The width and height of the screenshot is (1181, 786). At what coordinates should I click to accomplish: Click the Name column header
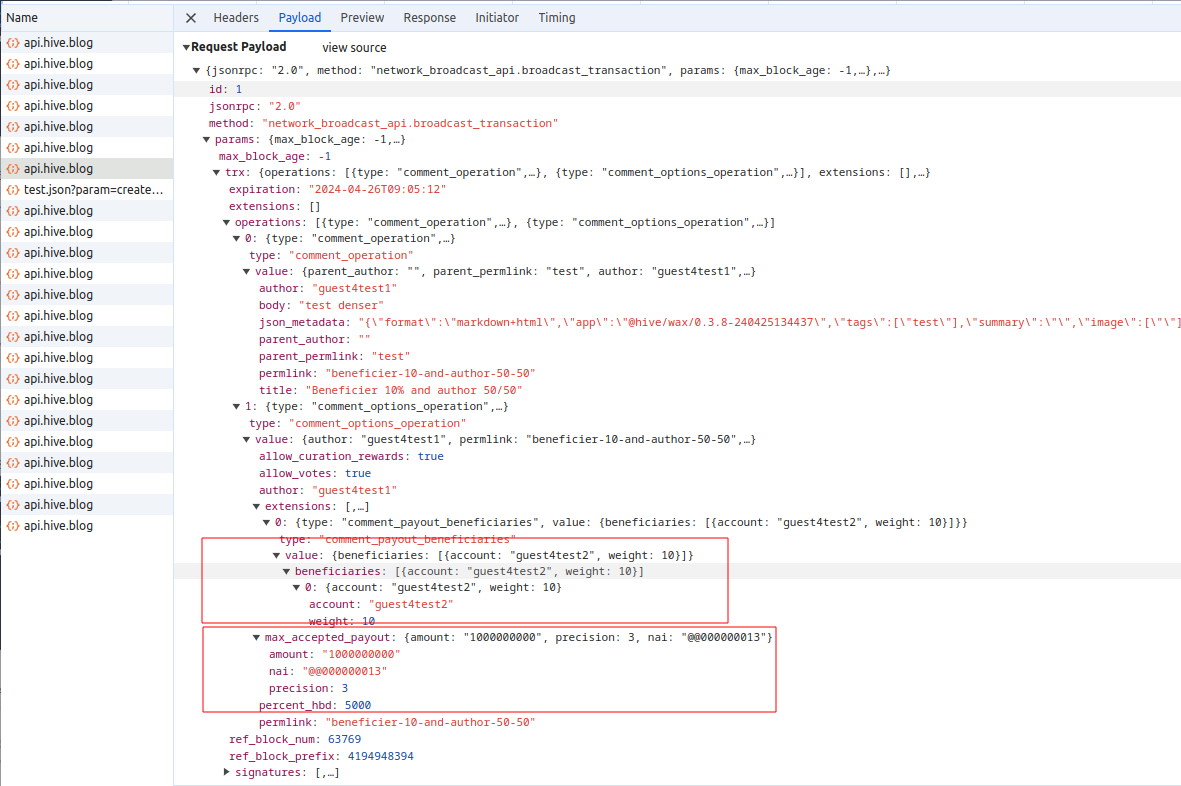(22, 18)
